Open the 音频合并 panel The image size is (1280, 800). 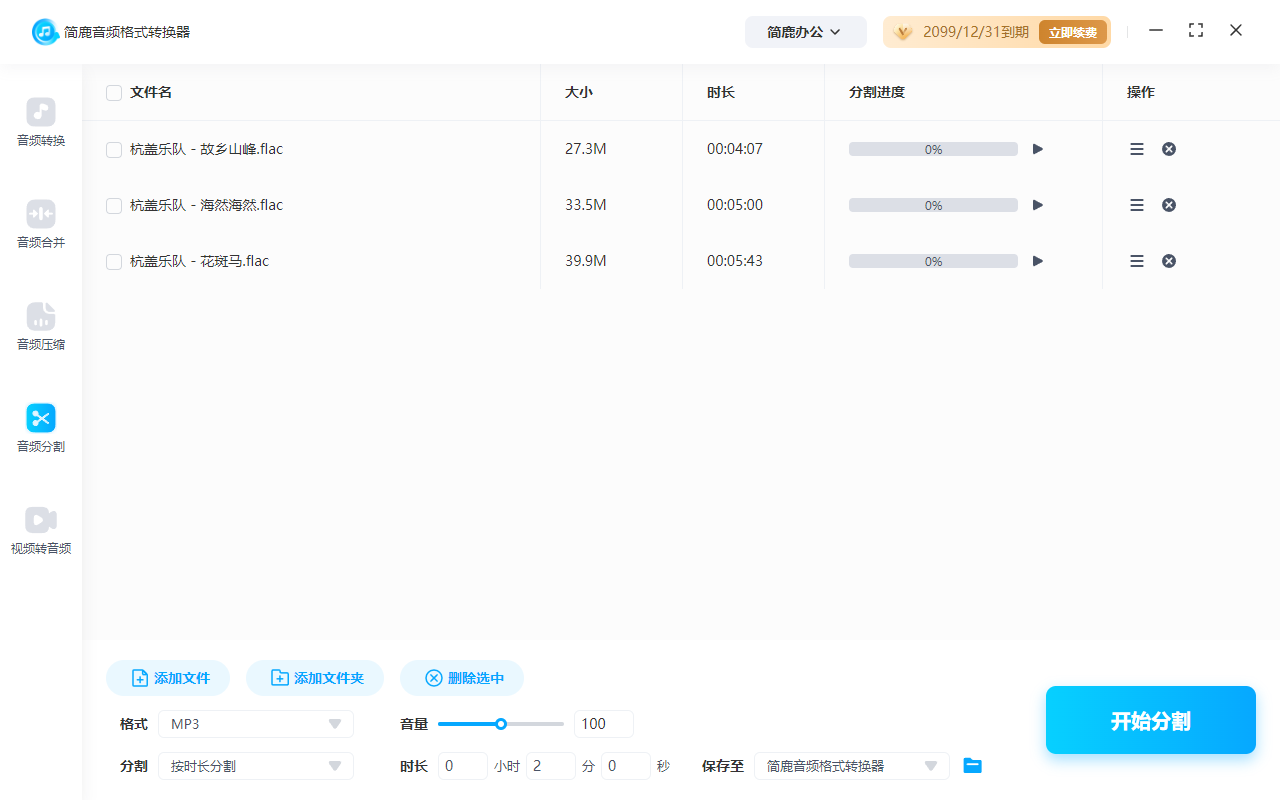40,224
